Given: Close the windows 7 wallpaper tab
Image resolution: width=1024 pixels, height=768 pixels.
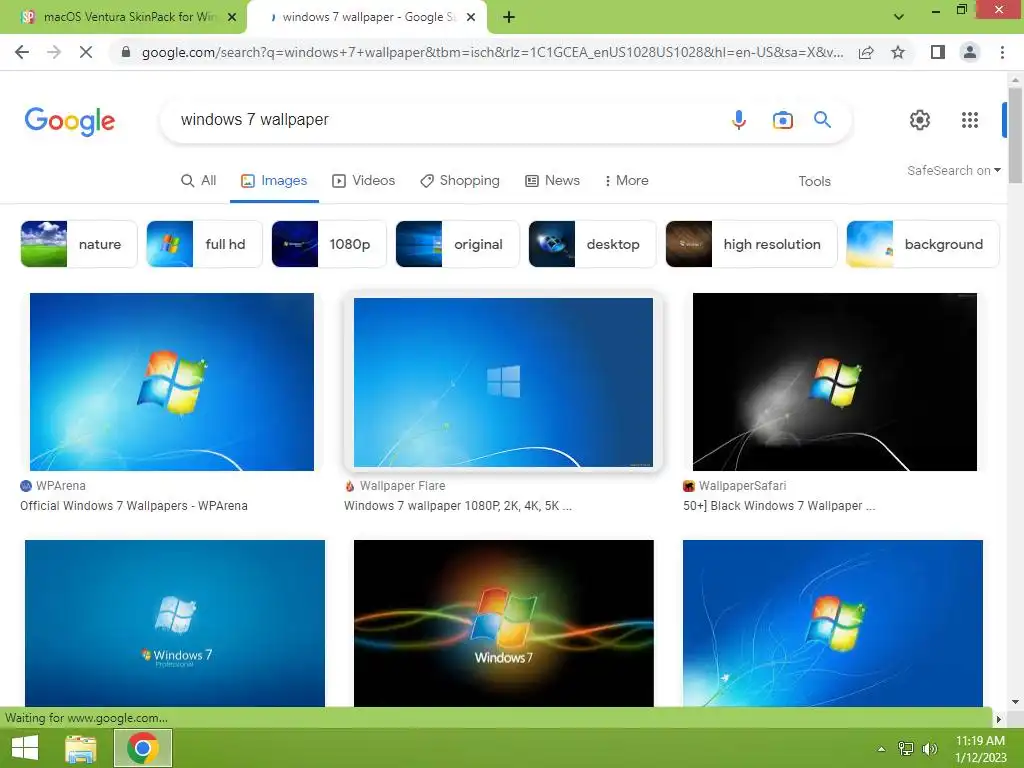Looking at the screenshot, I should pyautogui.click(x=471, y=18).
